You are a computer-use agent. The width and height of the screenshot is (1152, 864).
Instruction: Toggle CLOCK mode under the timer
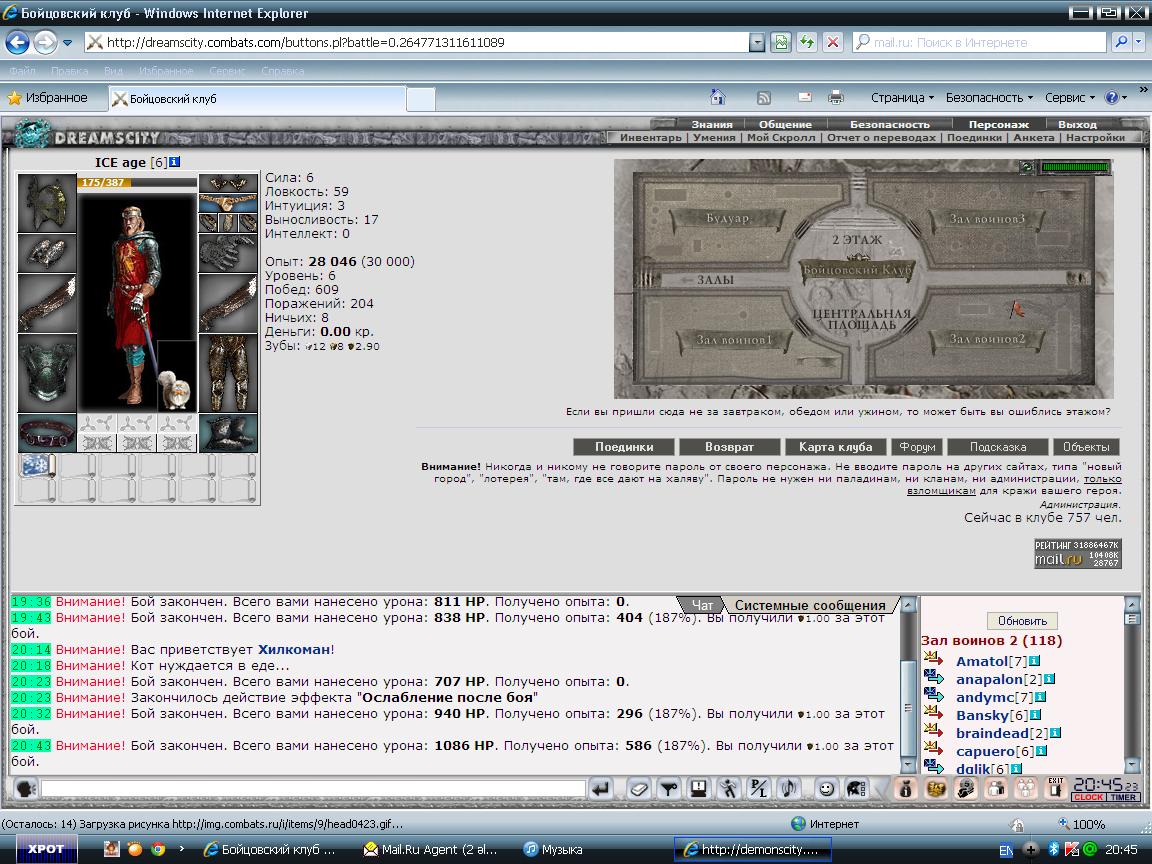(x=1088, y=797)
